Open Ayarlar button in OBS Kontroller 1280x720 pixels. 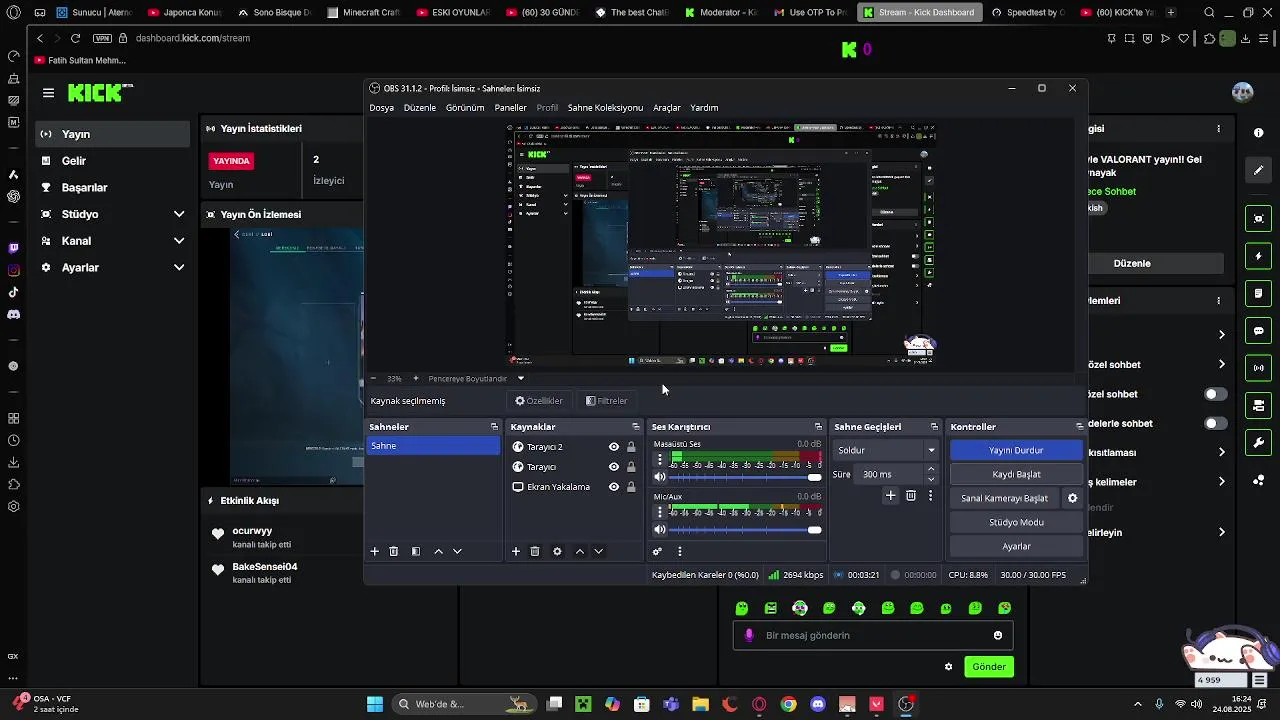[x=1016, y=546]
